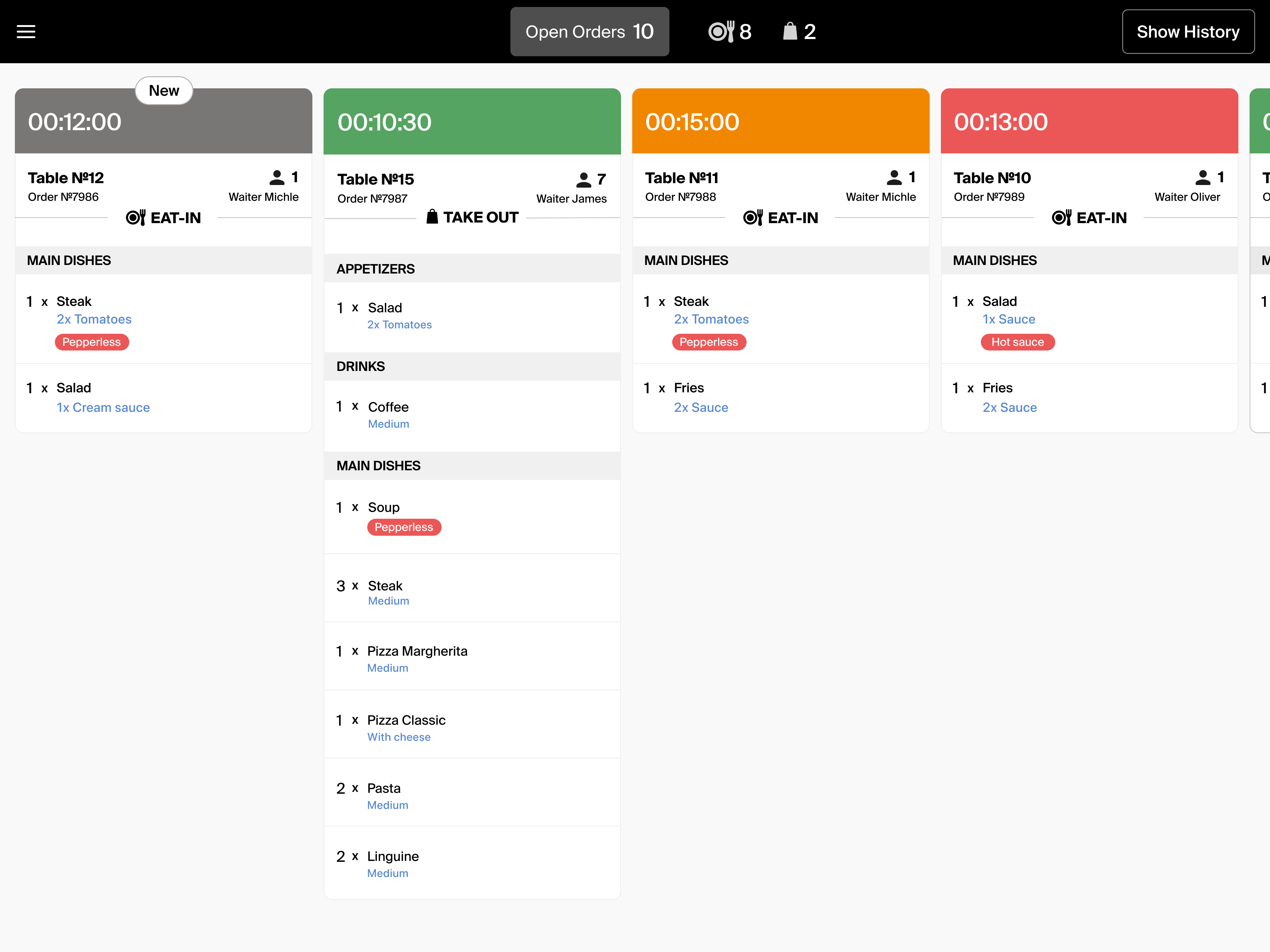Click the guest count icon on Table 10
This screenshot has width=1270, height=952.
1203,178
